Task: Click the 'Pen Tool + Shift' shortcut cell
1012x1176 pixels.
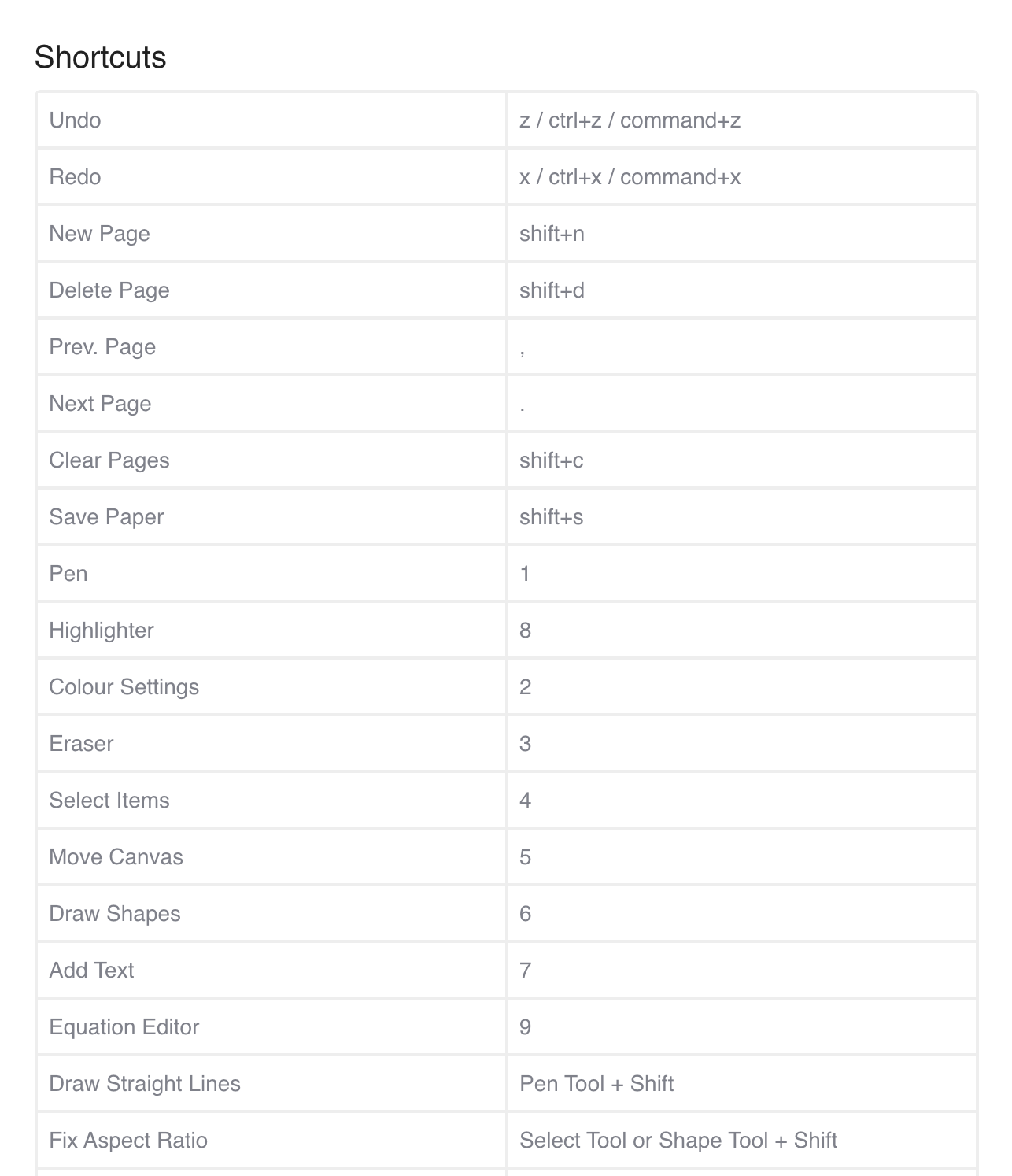Action: pos(596,1084)
